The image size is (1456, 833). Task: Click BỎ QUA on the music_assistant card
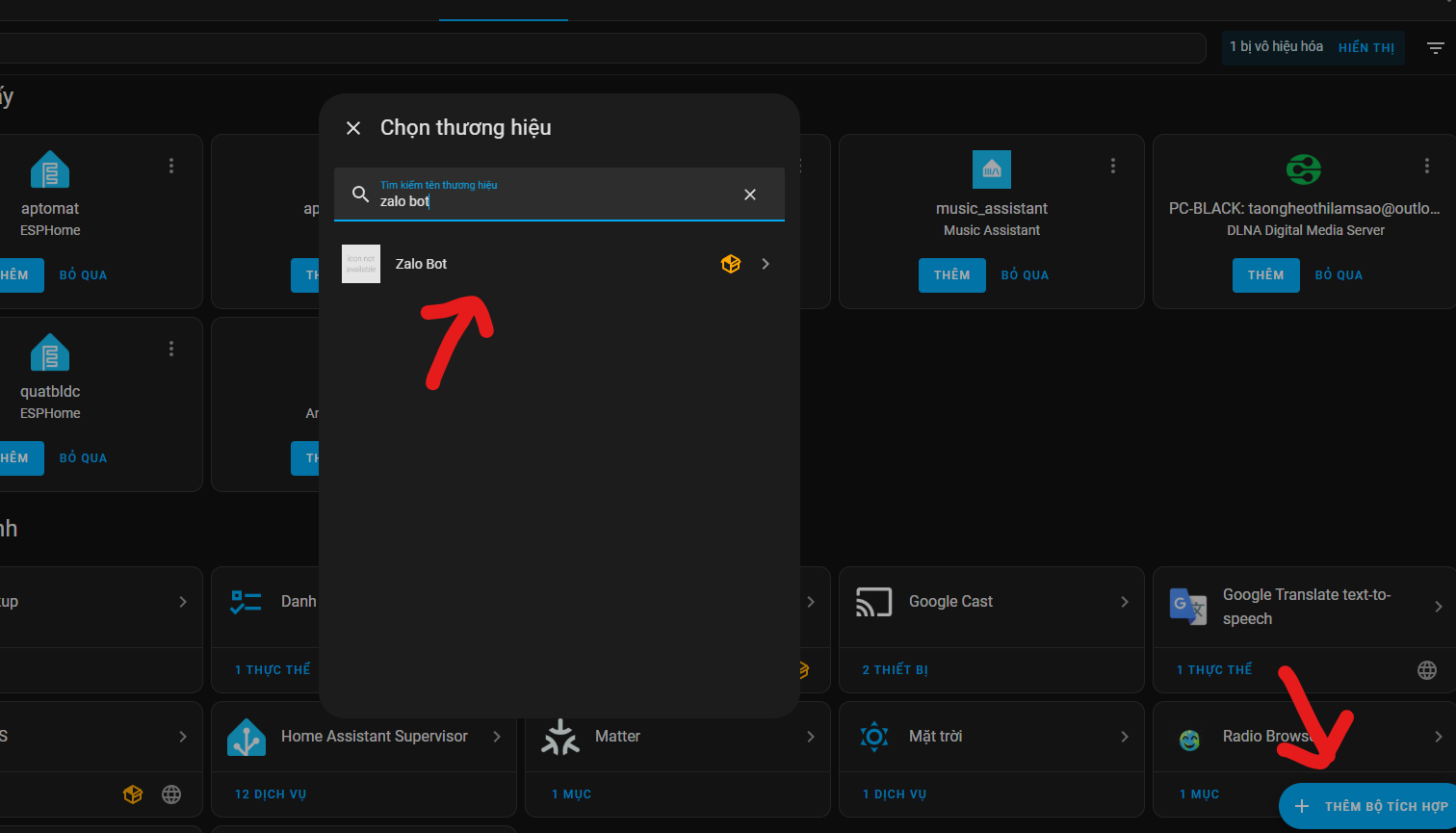(x=1026, y=275)
